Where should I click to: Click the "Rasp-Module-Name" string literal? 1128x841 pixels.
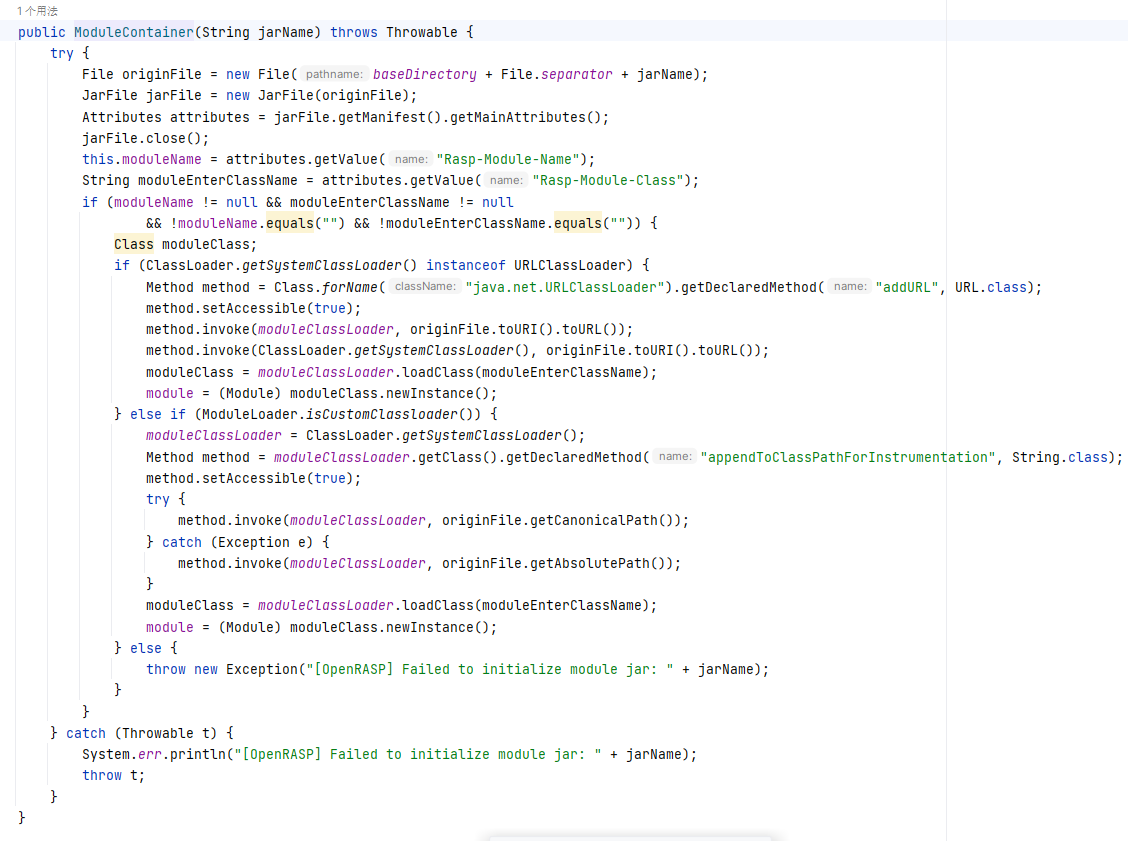(508, 159)
